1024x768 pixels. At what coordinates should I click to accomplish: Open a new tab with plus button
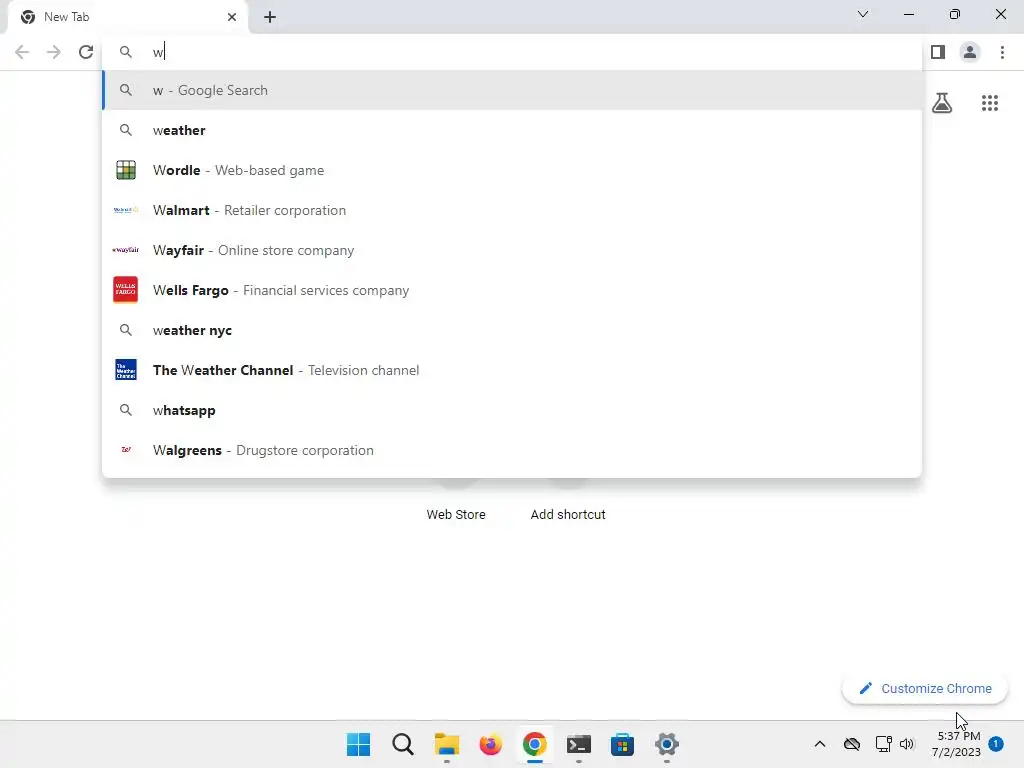[270, 17]
